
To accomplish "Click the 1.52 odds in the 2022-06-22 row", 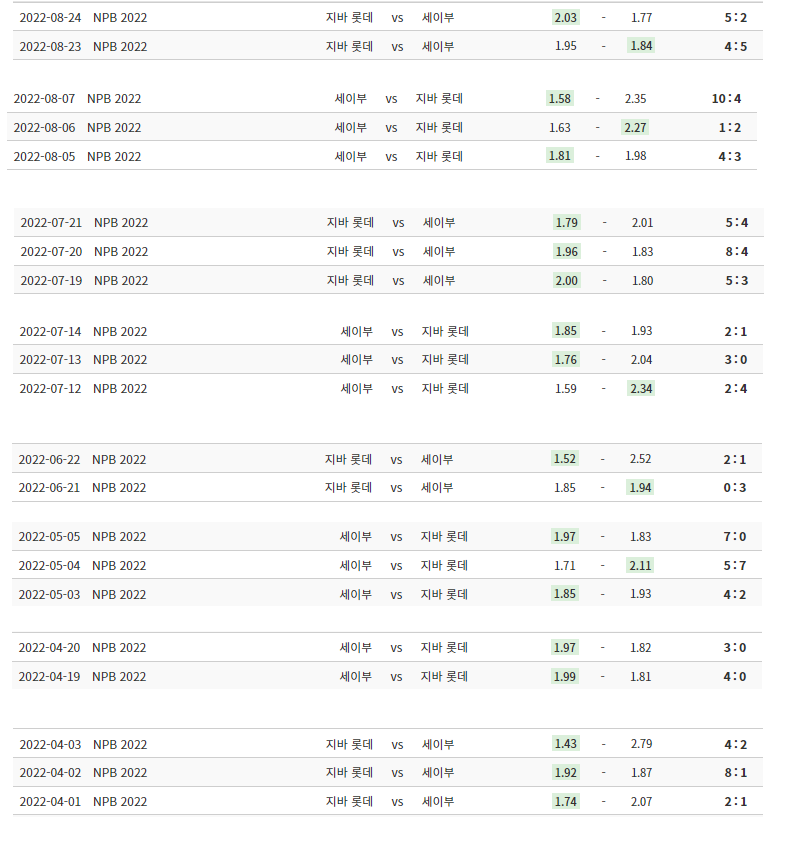I will pyautogui.click(x=564, y=460).
